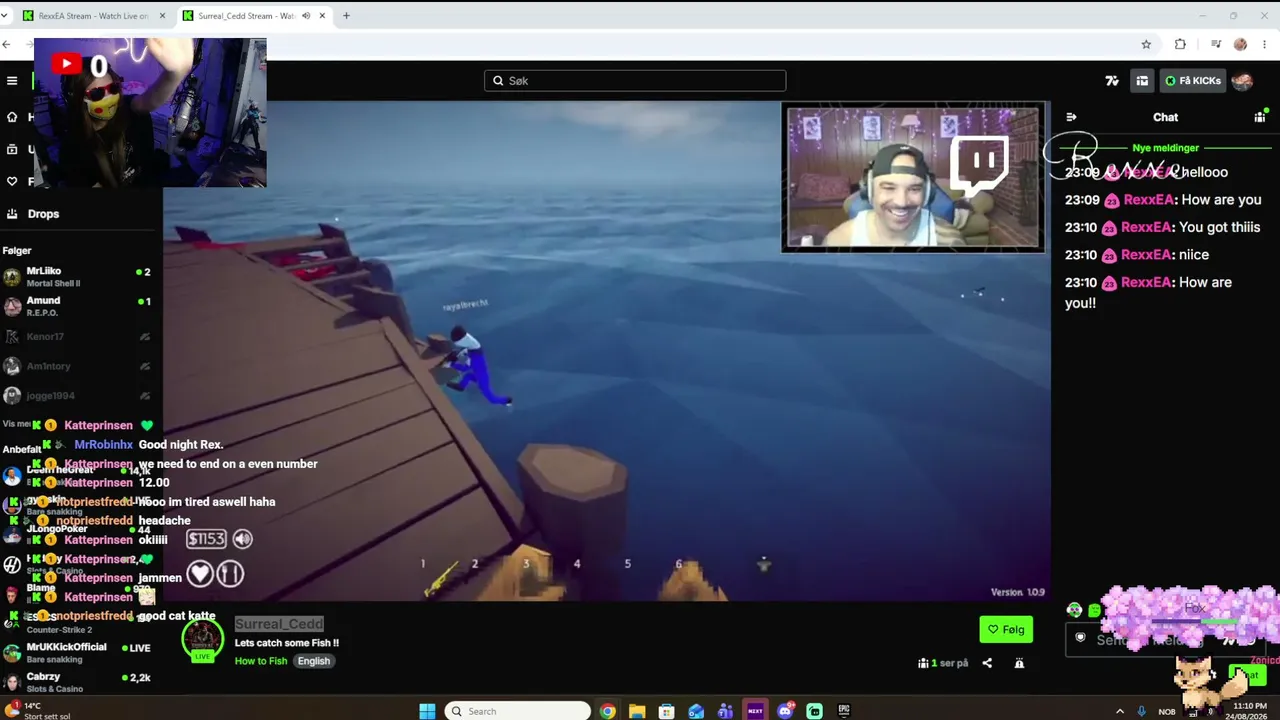
Task: Click the Windows taskbar Search box
Action: tap(517, 711)
